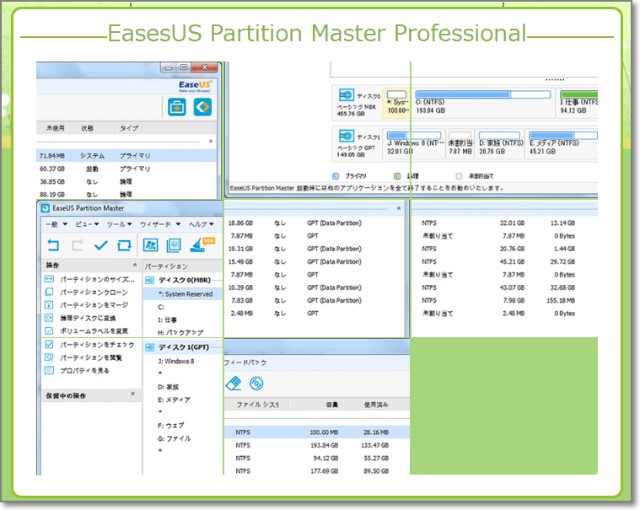Click the パーティションをマージ operation link
This screenshot has width=640, height=510.
[x=92, y=304]
